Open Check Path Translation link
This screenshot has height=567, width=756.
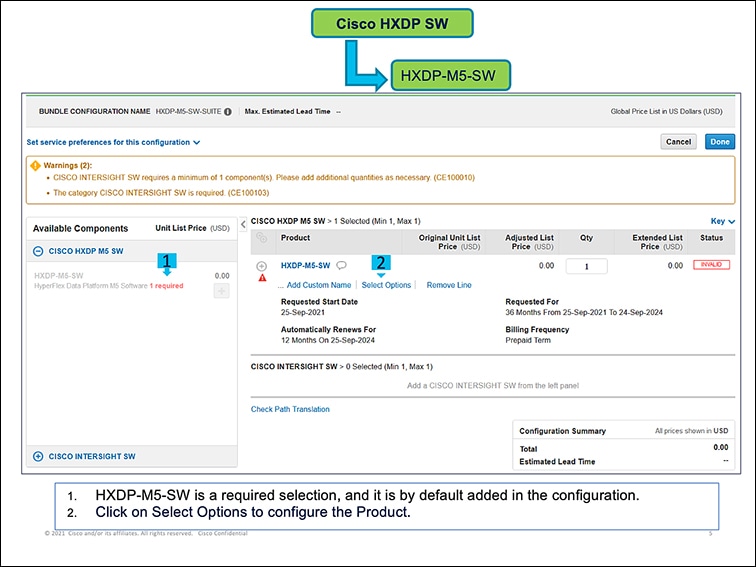coord(290,409)
